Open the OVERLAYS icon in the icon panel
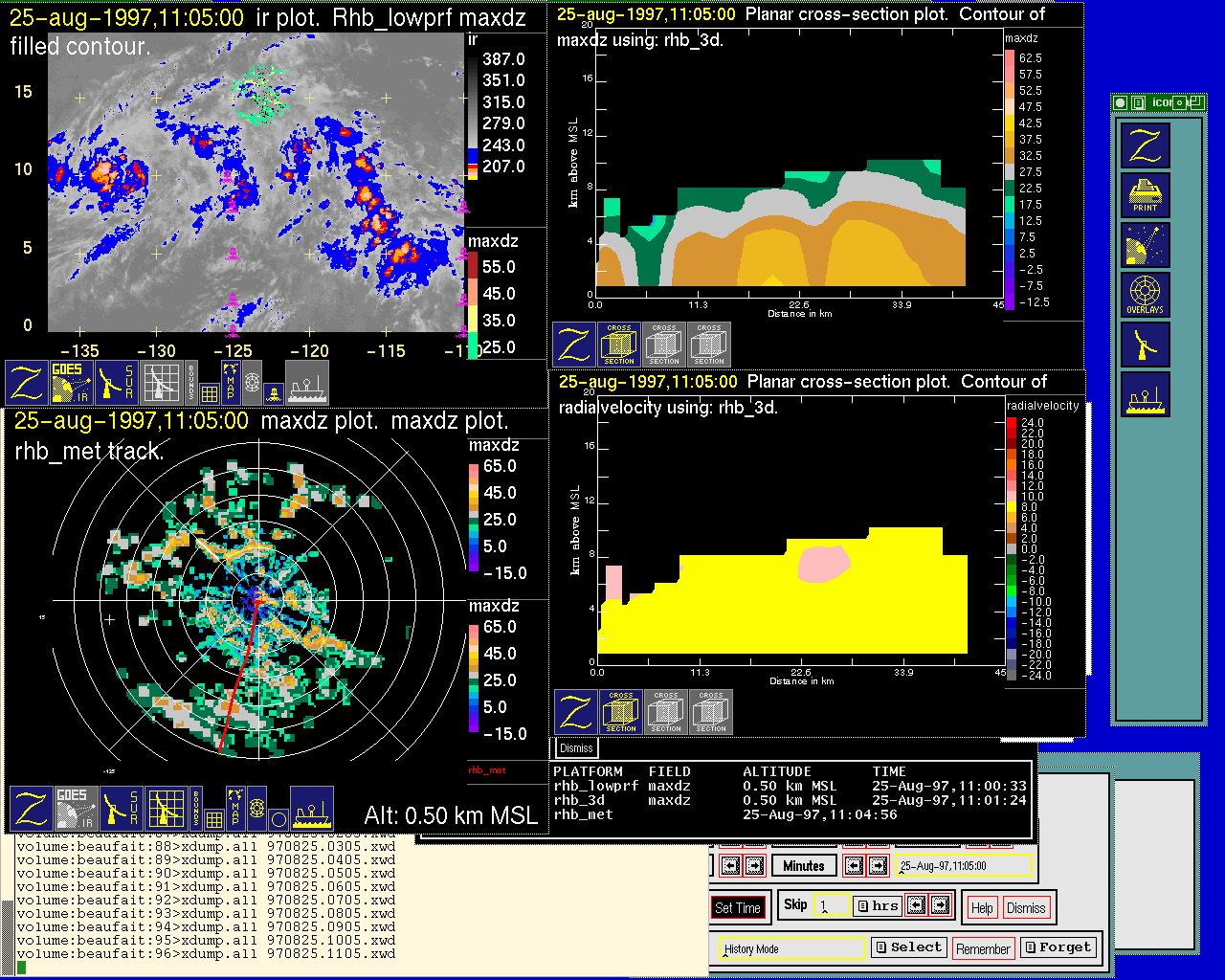1225x980 pixels. click(x=1145, y=295)
